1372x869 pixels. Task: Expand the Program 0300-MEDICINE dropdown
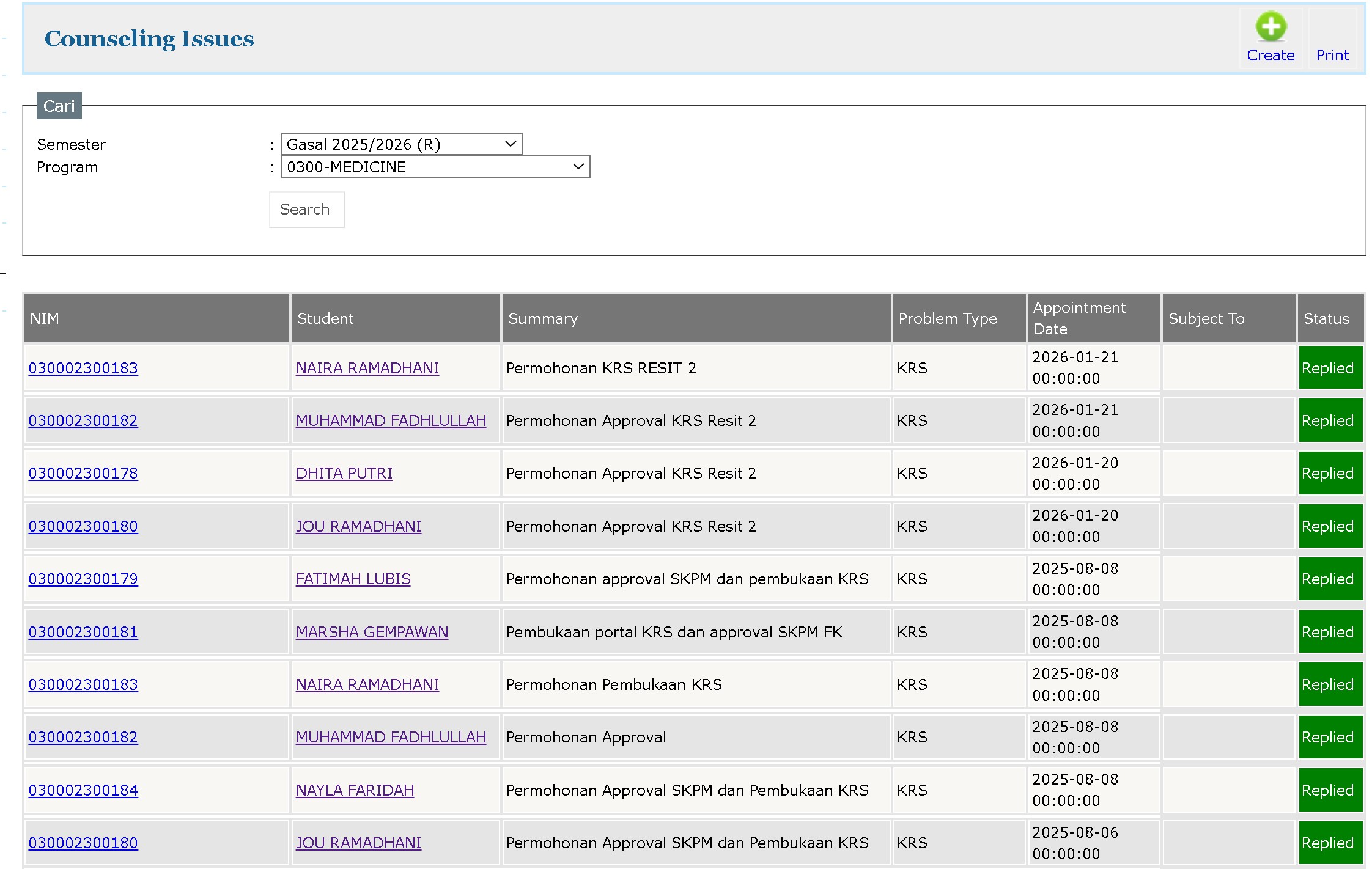point(435,167)
